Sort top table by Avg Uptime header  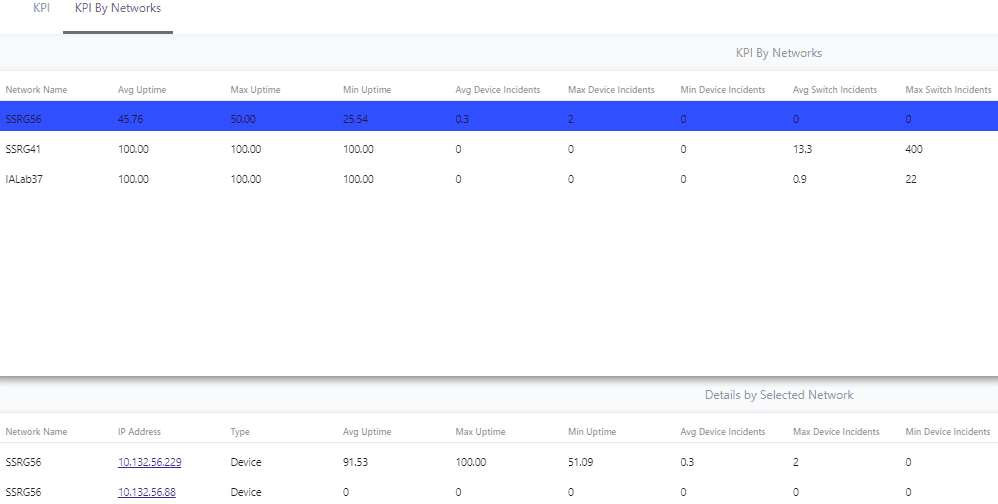click(142, 90)
